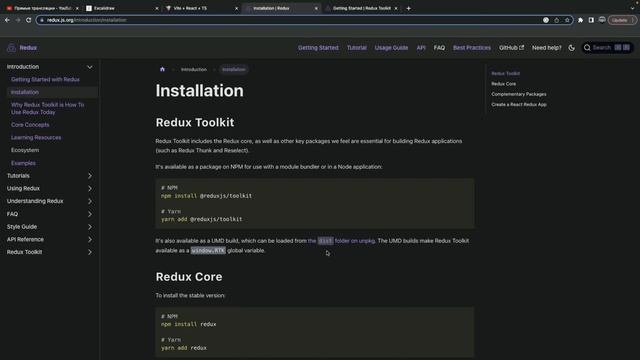Open Usage Guide in top navbar

[x=391, y=48]
